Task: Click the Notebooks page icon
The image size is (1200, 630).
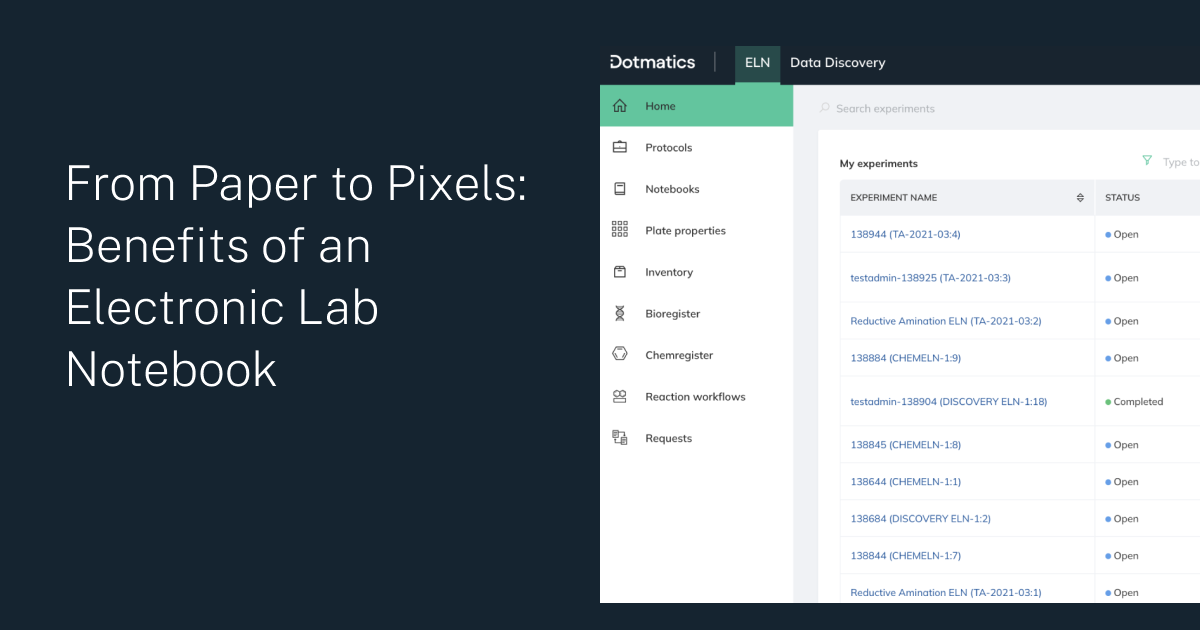Action: tap(620, 188)
